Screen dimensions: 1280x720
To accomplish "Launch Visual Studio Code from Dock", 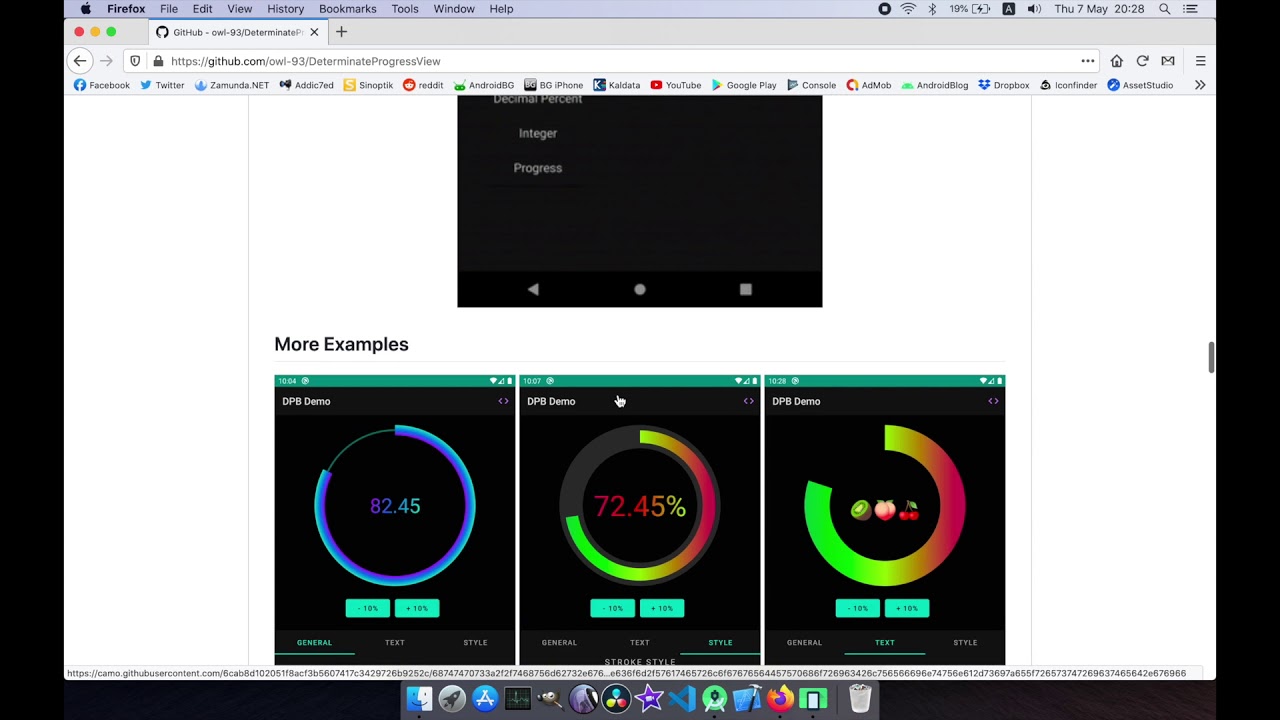I will [x=682, y=698].
